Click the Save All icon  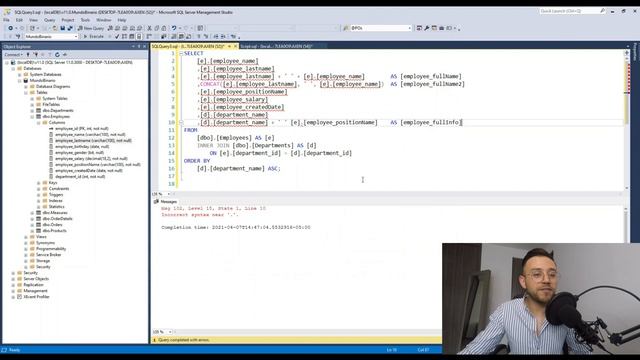[70, 28]
